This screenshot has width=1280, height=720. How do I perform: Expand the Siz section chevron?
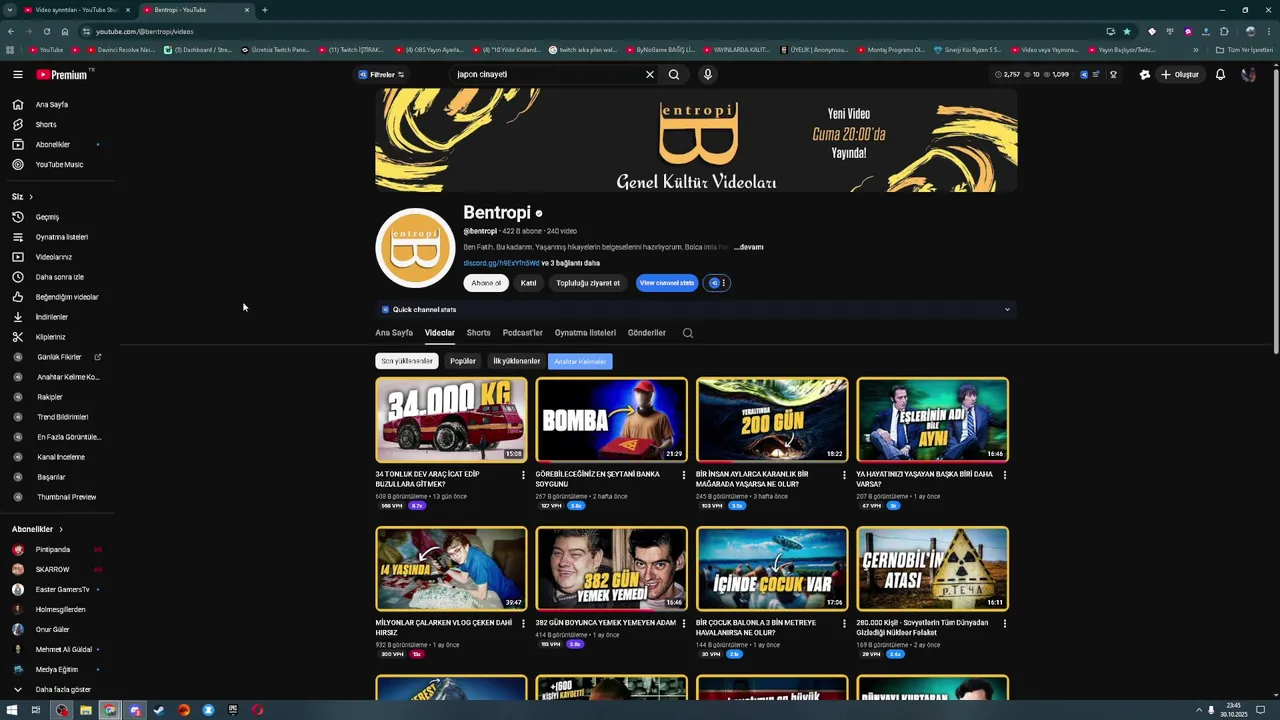31,197
